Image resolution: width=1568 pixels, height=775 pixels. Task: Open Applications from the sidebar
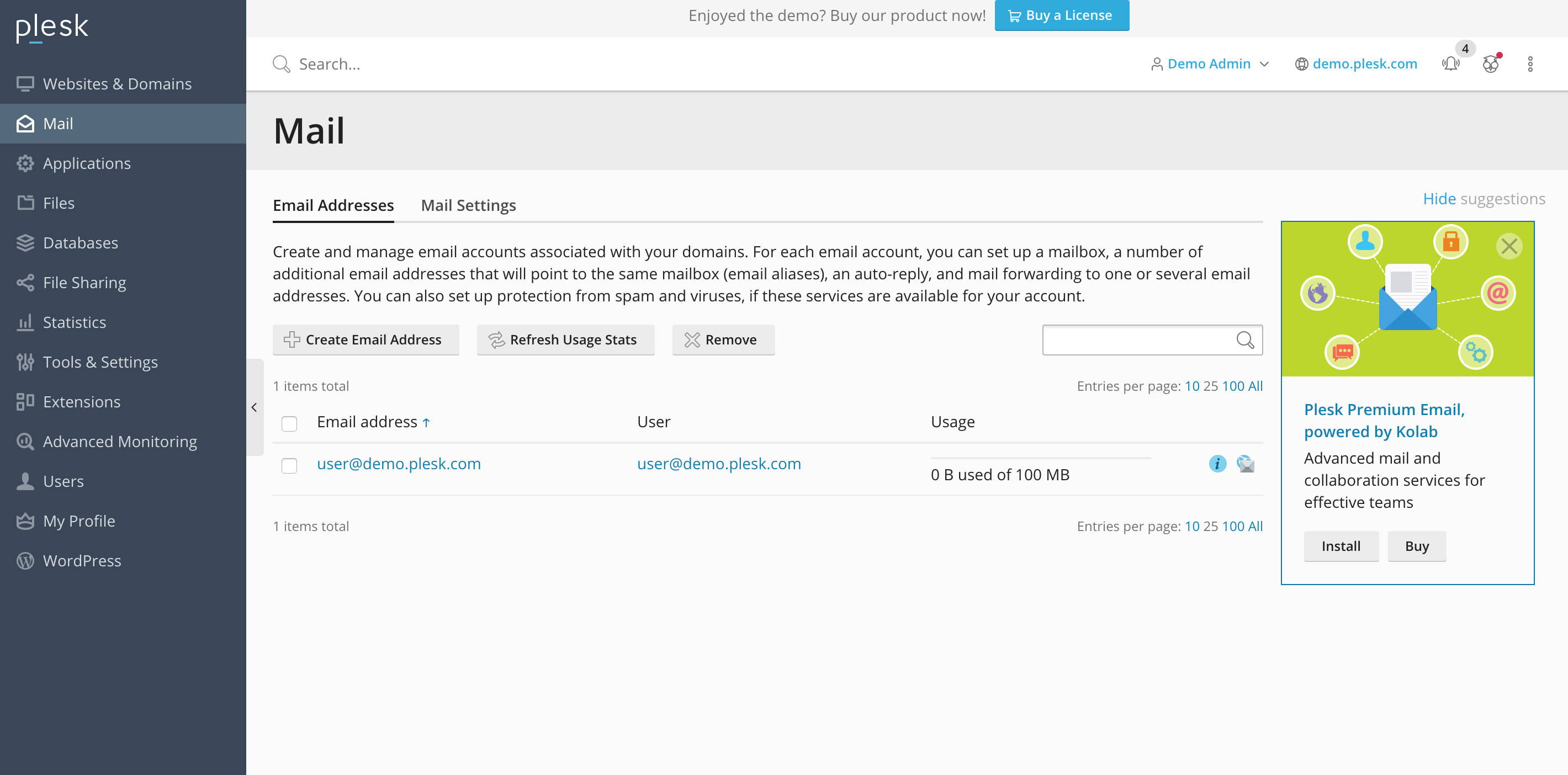123,163
